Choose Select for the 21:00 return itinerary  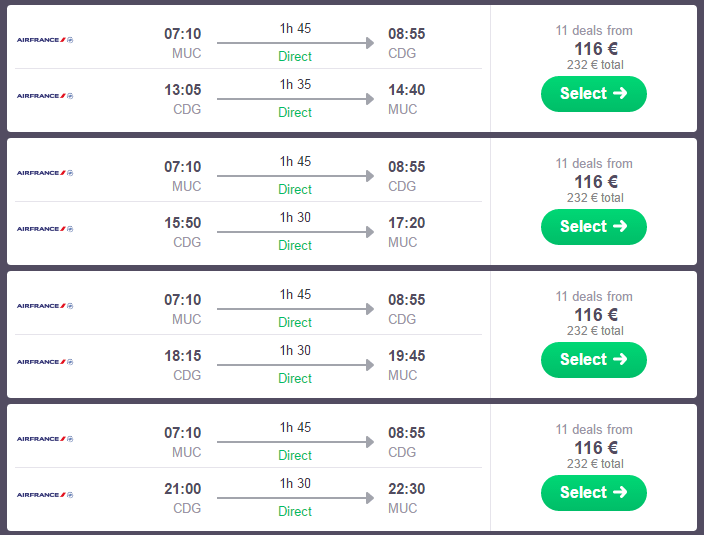(593, 493)
